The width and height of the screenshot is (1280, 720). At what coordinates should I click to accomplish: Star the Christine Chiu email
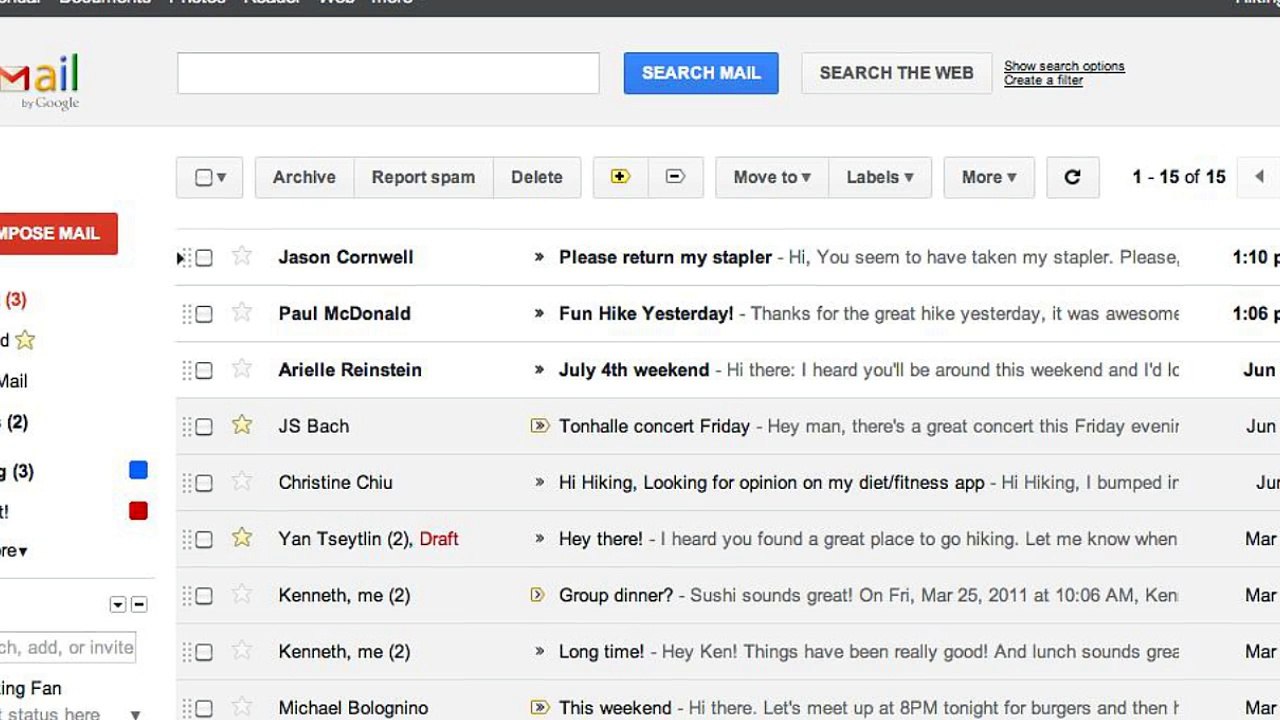(x=242, y=482)
